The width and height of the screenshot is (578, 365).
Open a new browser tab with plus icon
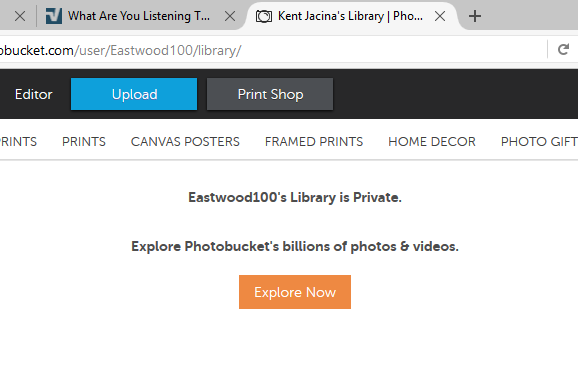tap(475, 16)
